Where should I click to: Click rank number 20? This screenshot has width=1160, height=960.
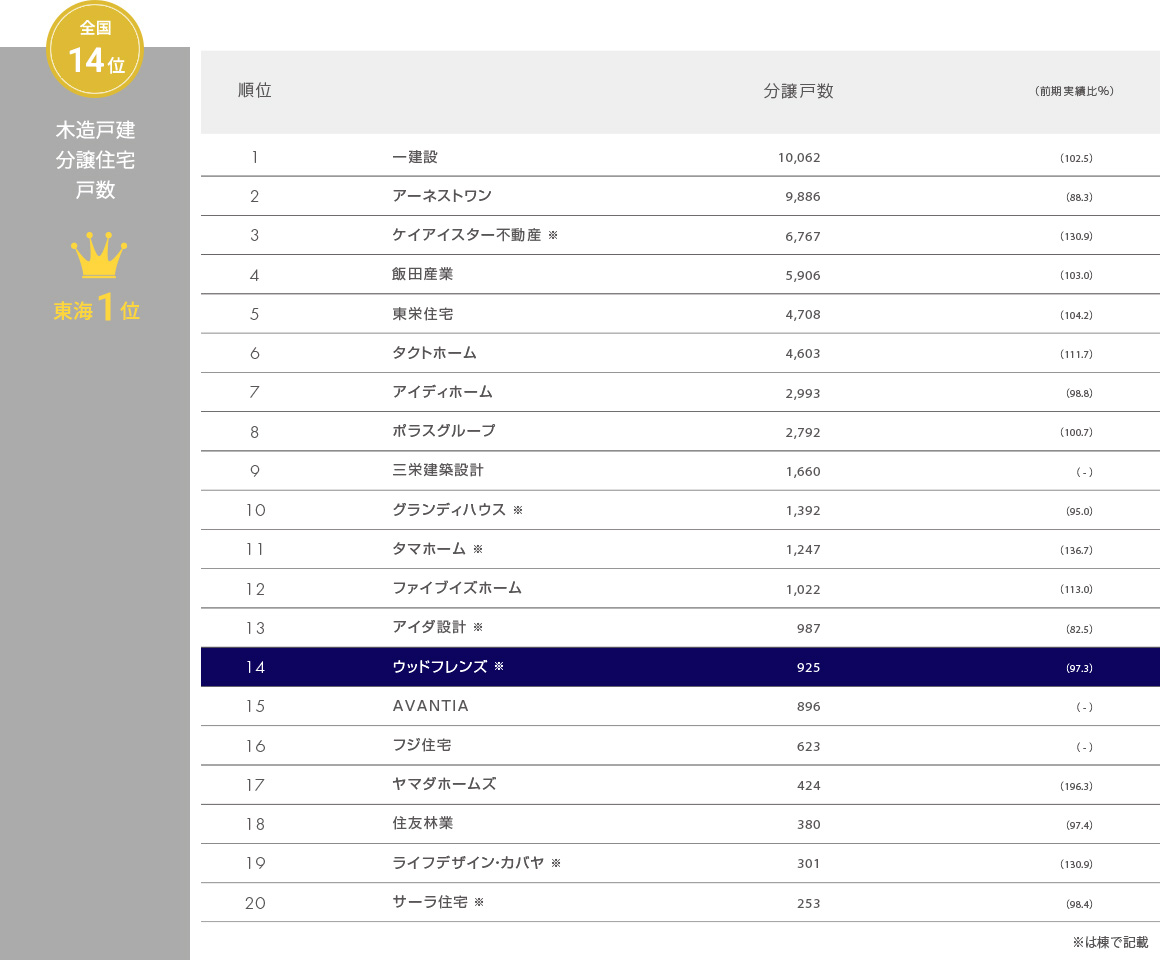(x=255, y=903)
